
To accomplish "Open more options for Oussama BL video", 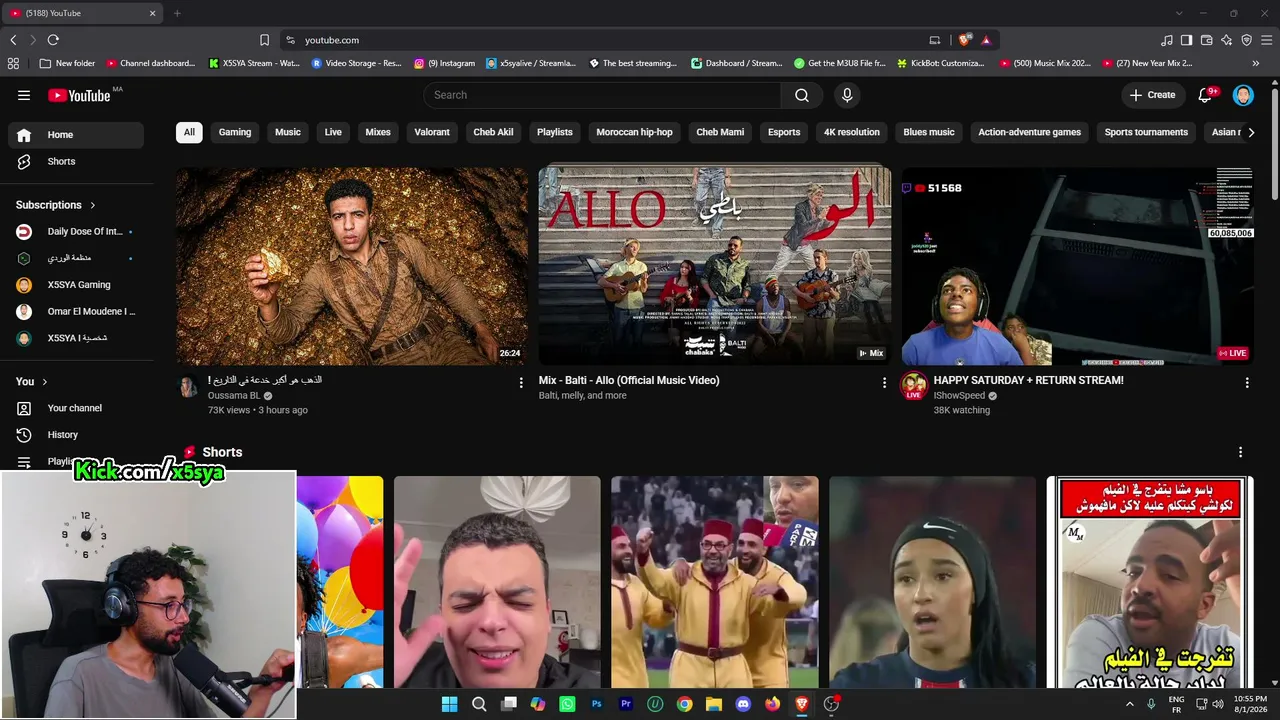I will [x=521, y=382].
